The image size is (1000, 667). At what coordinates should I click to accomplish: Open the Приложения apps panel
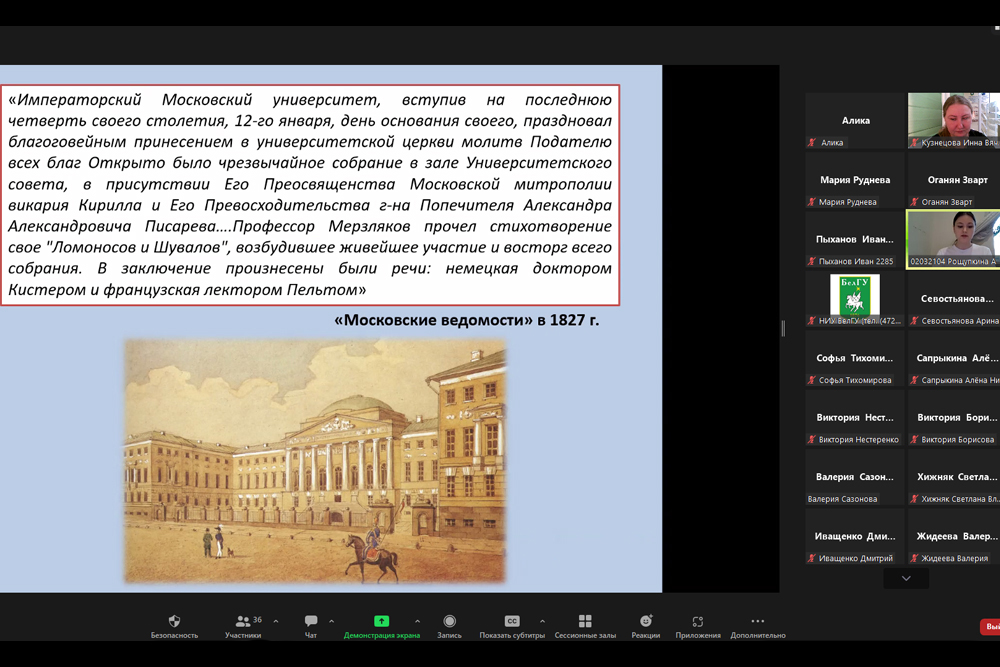pos(697,621)
